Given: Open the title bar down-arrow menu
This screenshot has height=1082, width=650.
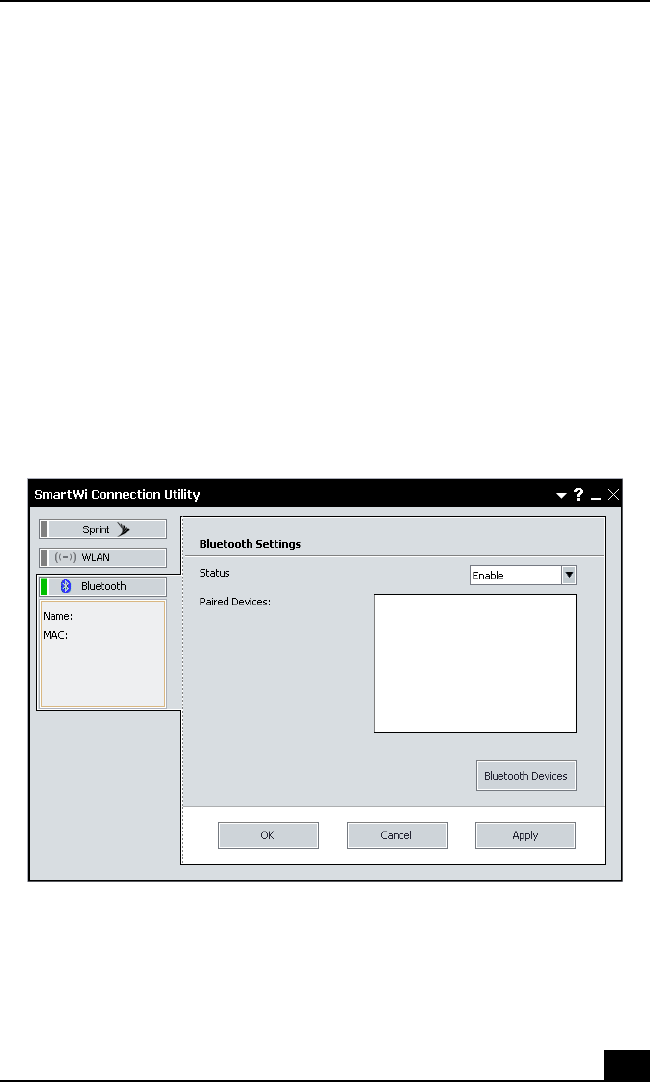Looking at the screenshot, I should (x=561, y=495).
